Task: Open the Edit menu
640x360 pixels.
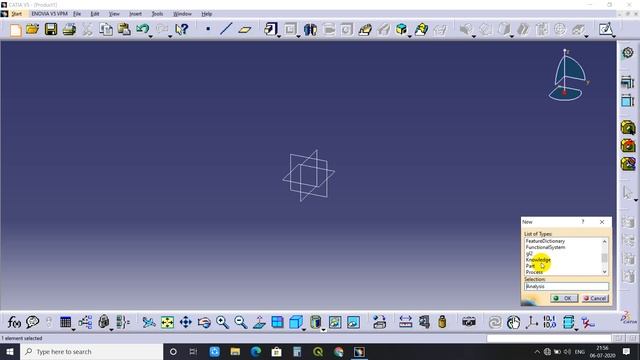Action: pos(95,14)
